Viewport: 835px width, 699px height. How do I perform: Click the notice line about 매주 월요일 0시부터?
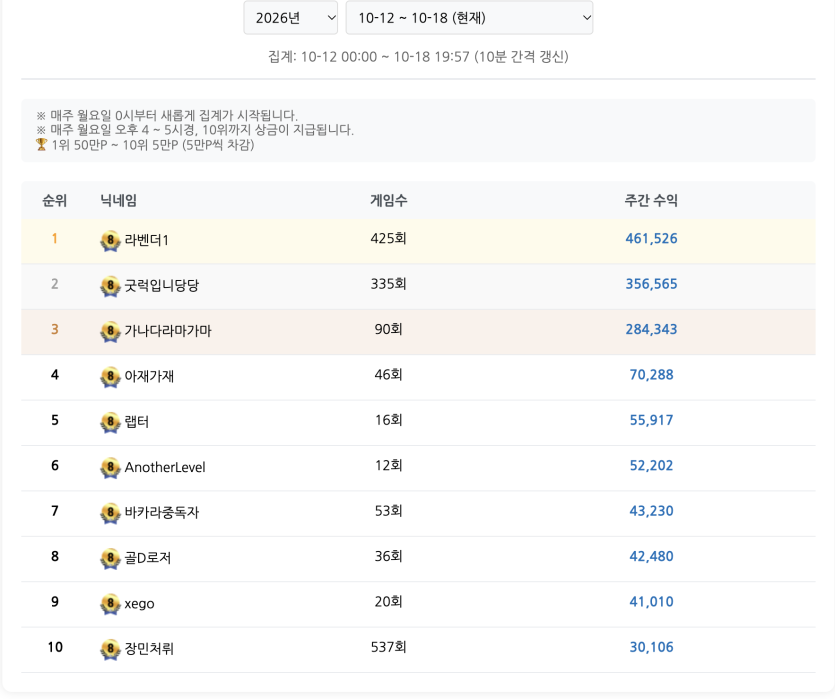167,115
